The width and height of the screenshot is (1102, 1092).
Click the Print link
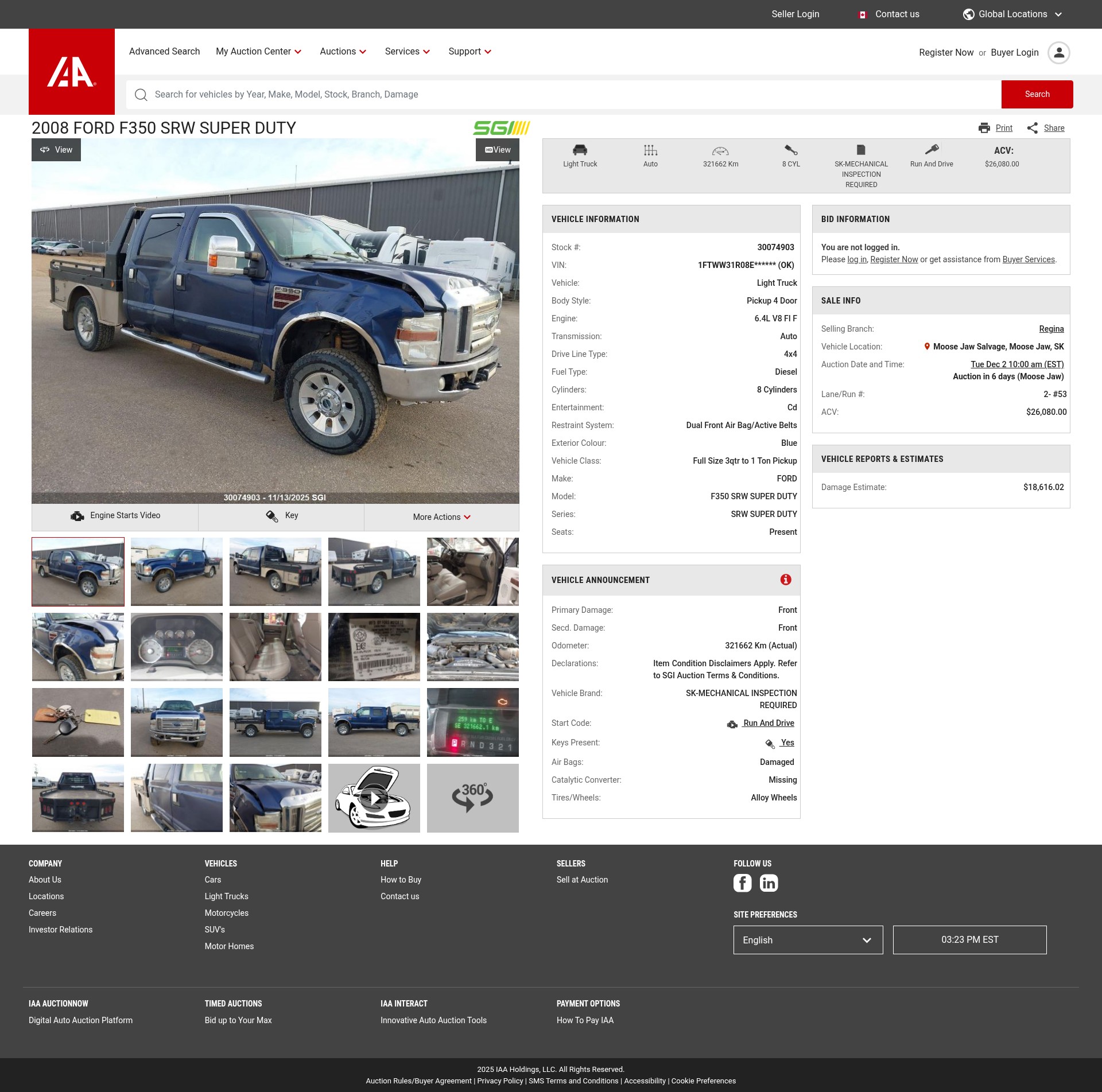coord(1004,128)
